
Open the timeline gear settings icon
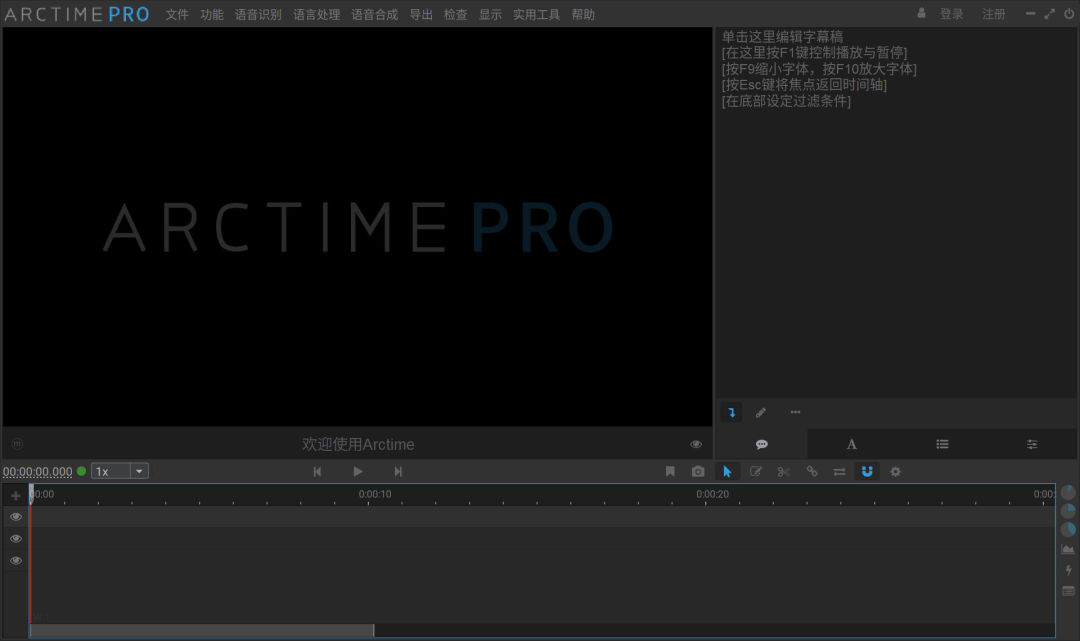(895, 472)
